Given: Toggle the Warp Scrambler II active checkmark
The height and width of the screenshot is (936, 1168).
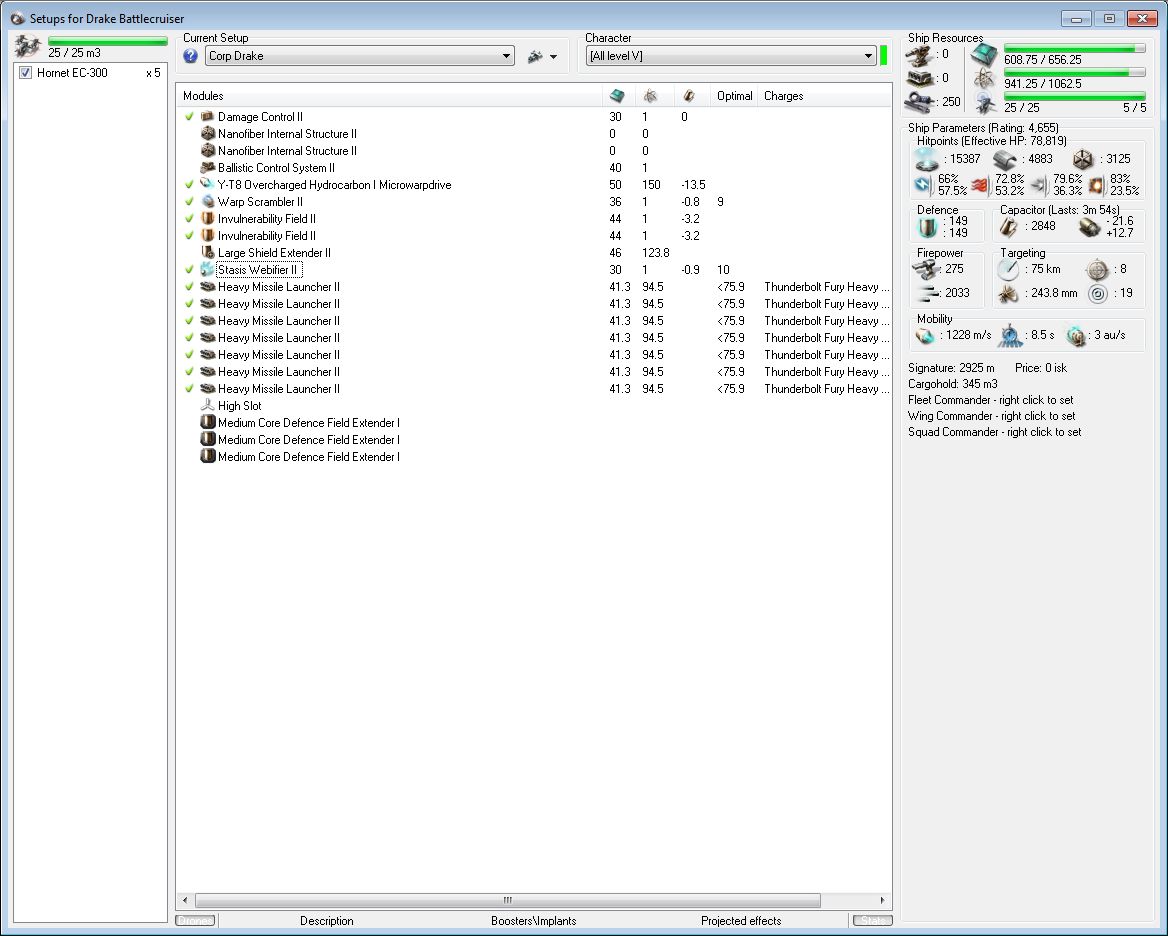Looking at the screenshot, I should [x=189, y=202].
